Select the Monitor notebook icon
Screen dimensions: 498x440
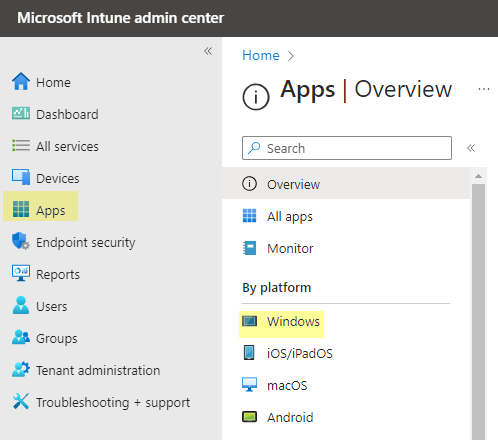click(249, 248)
